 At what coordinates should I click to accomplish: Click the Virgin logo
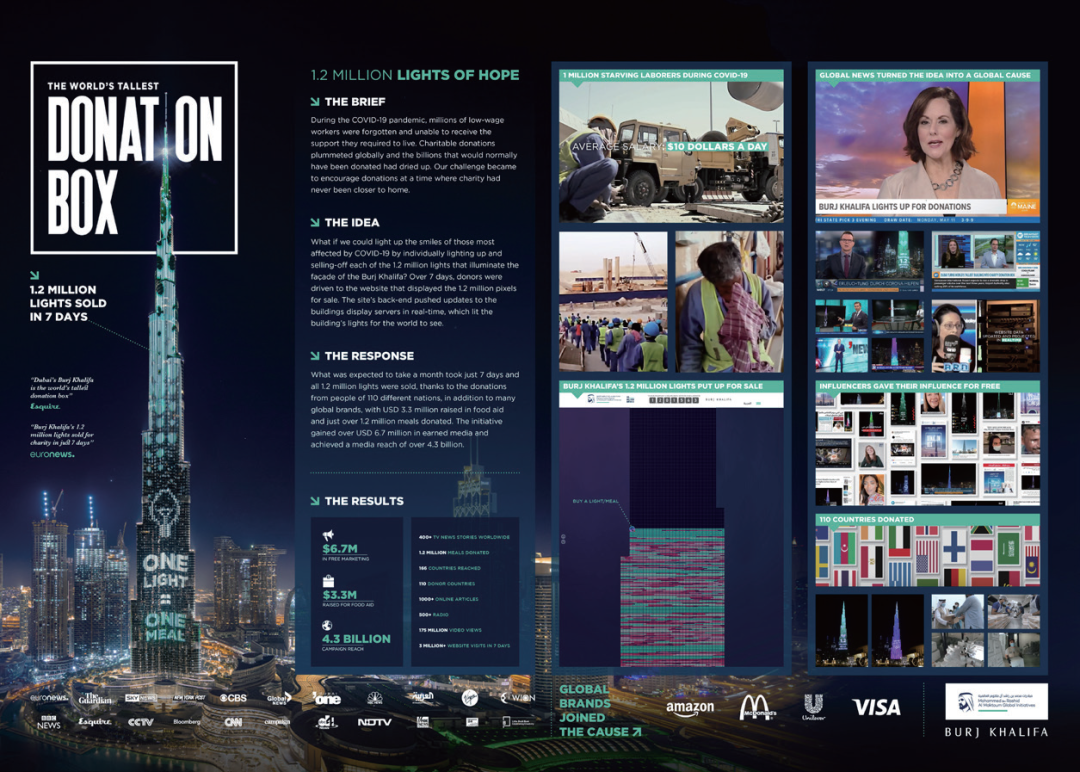tap(470, 698)
